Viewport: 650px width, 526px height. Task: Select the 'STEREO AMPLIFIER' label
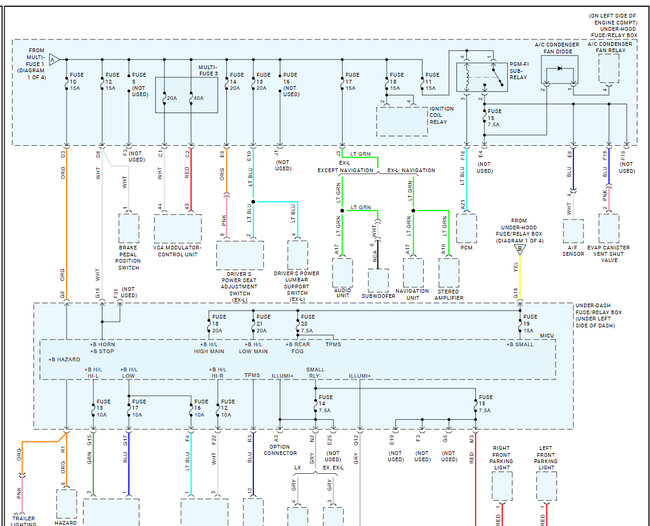pyautogui.click(x=449, y=294)
